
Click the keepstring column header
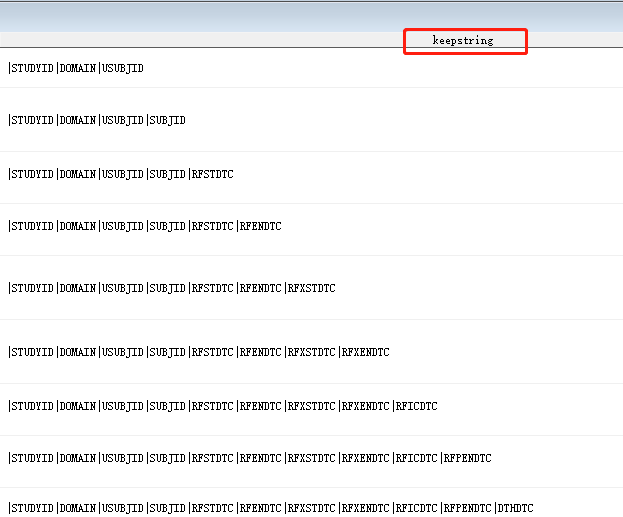pyautogui.click(x=463, y=40)
